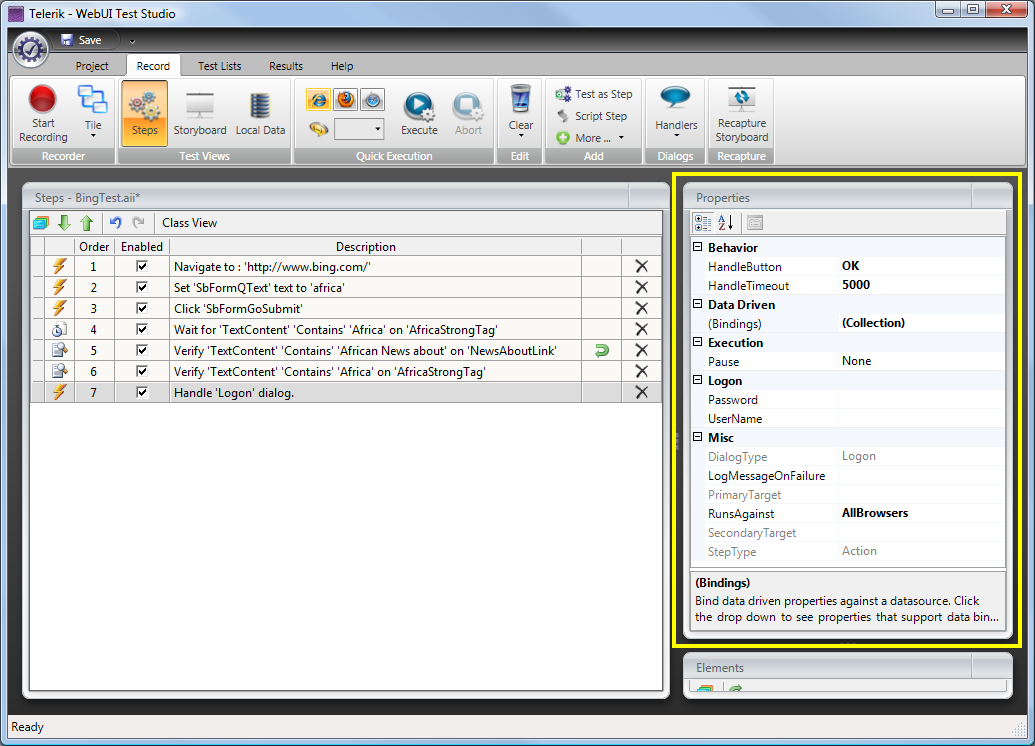Toggle Enabled checkbox for step 2
1035x746 pixels.
(x=142, y=287)
